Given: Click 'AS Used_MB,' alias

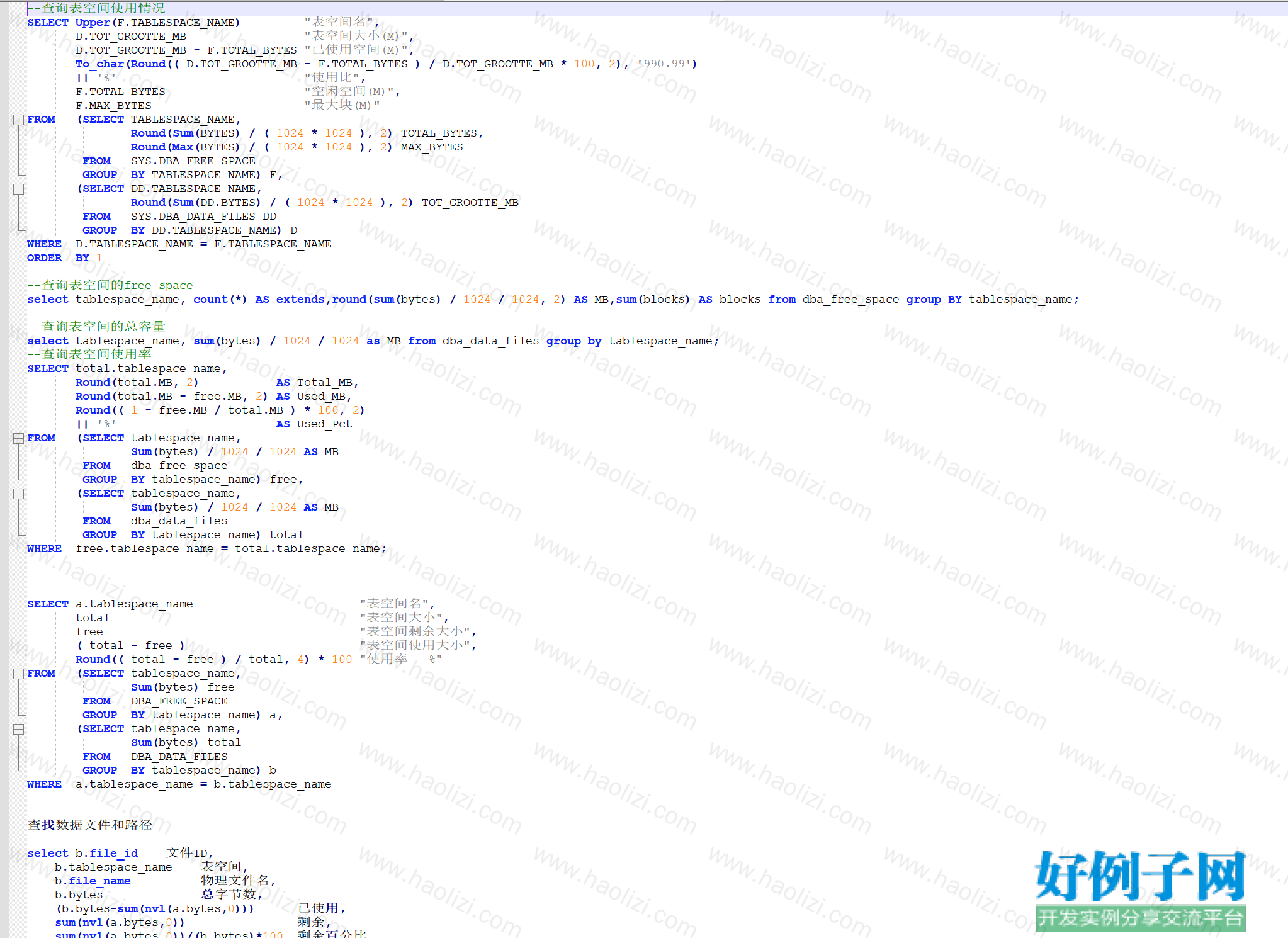Looking at the screenshot, I should [314, 397].
